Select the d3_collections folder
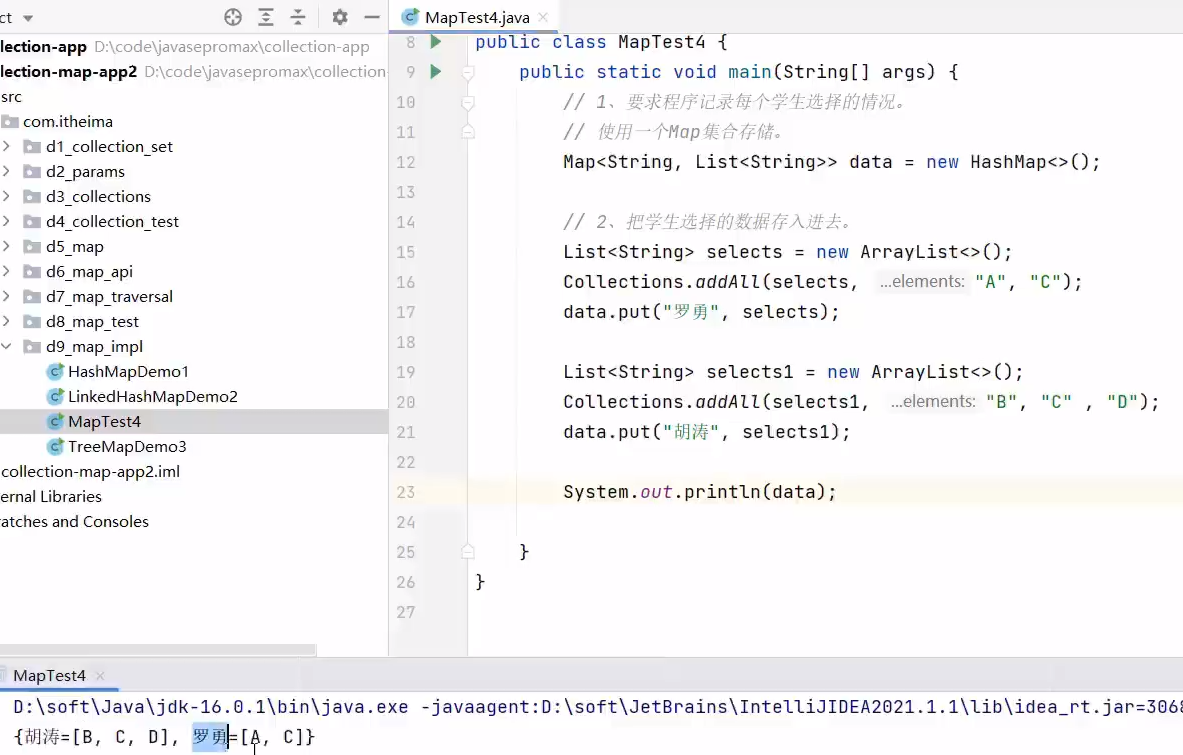The width and height of the screenshot is (1183, 755). (x=98, y=196)
